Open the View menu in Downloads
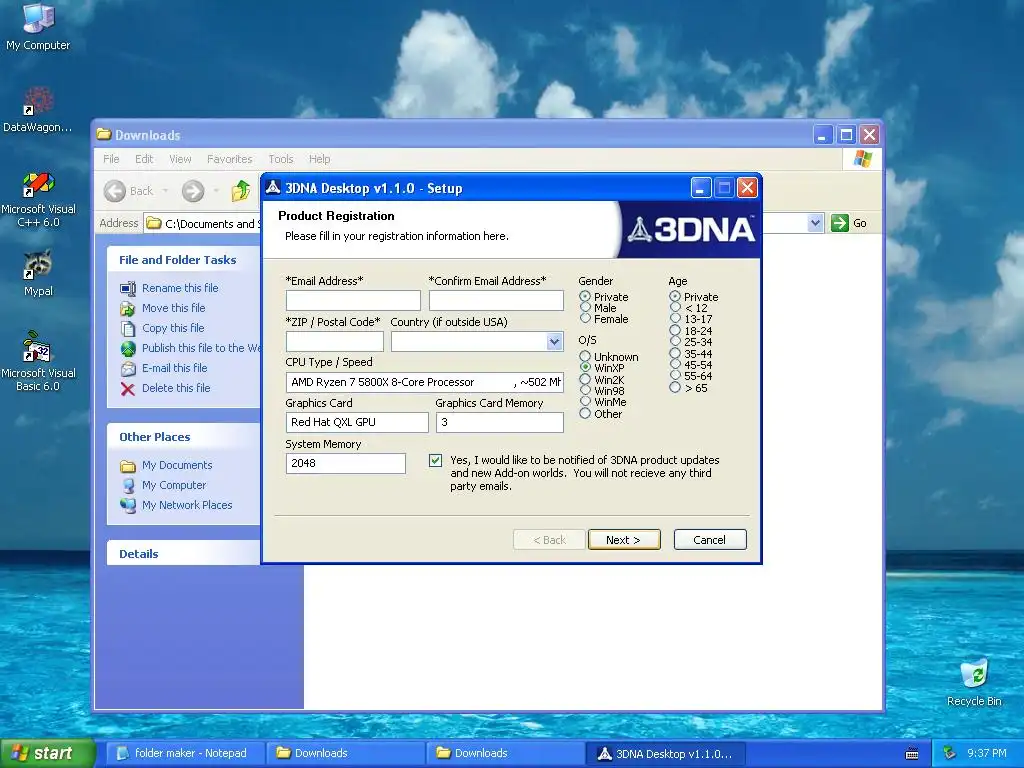 pos(180,159)
